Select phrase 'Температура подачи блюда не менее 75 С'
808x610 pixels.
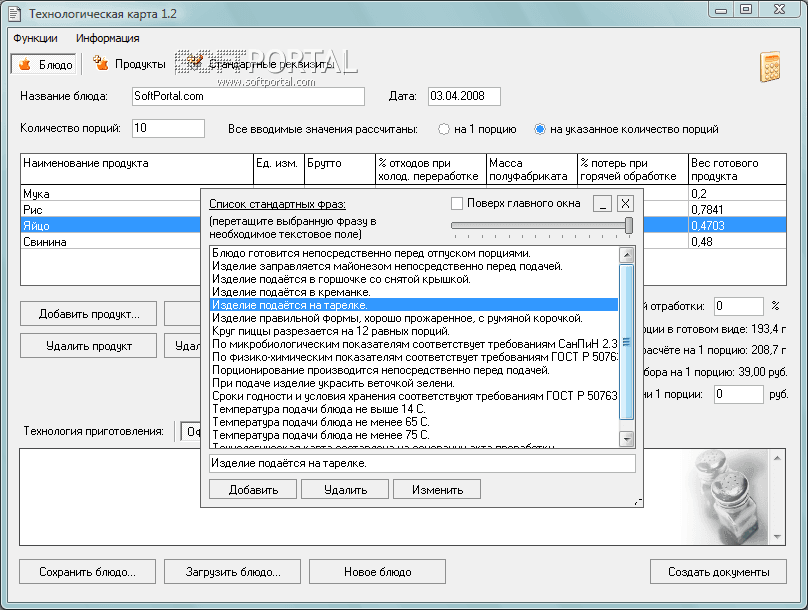pyautogui.click(x=414, y=435)
